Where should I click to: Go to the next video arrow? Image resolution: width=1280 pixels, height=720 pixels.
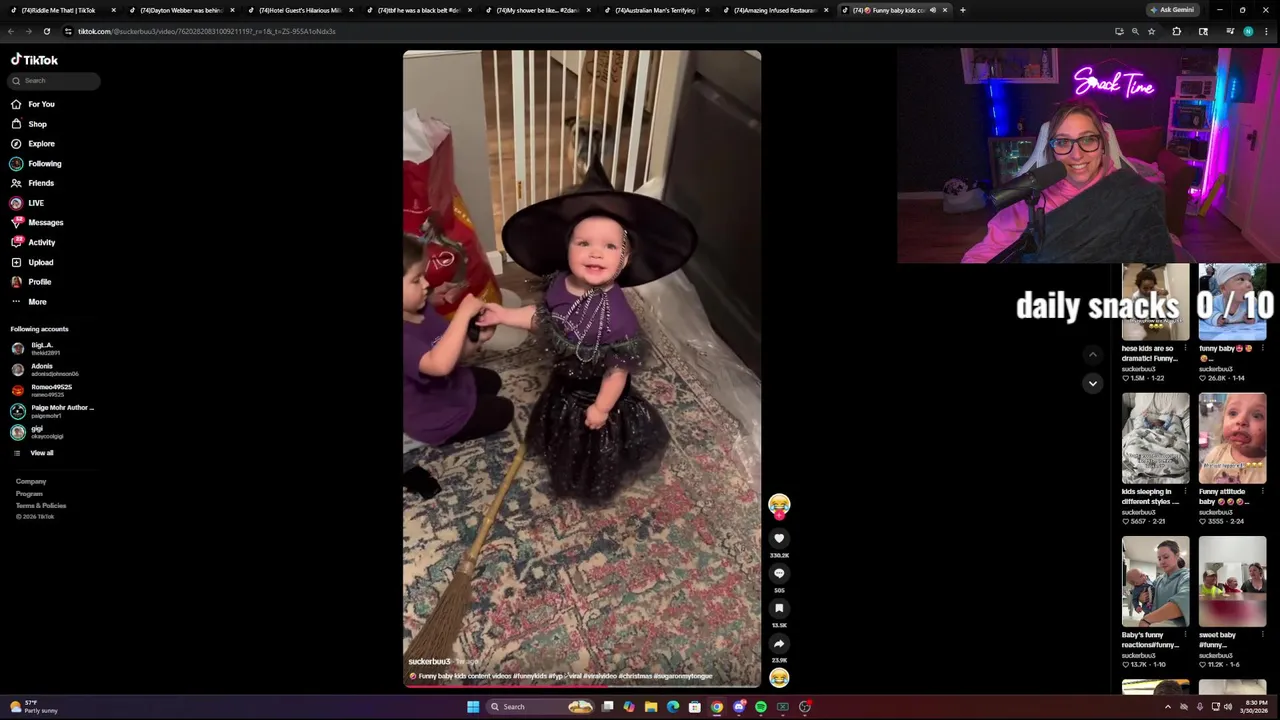point(1092,383)
